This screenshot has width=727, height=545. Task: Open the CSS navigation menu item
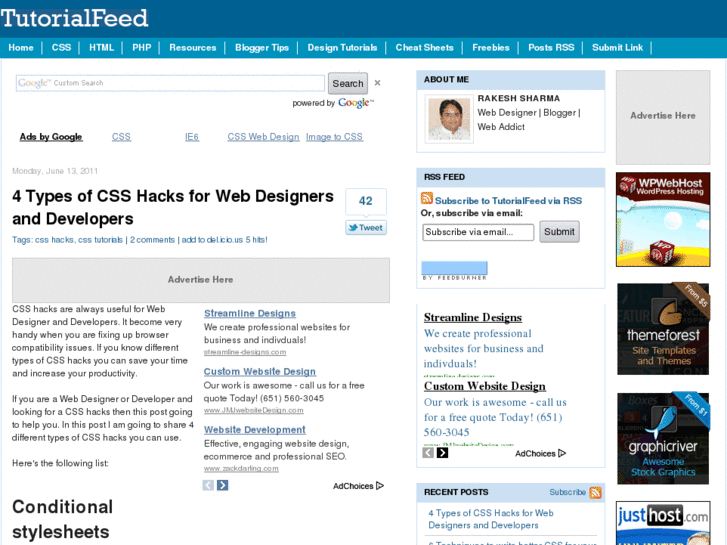click(61, 48)
